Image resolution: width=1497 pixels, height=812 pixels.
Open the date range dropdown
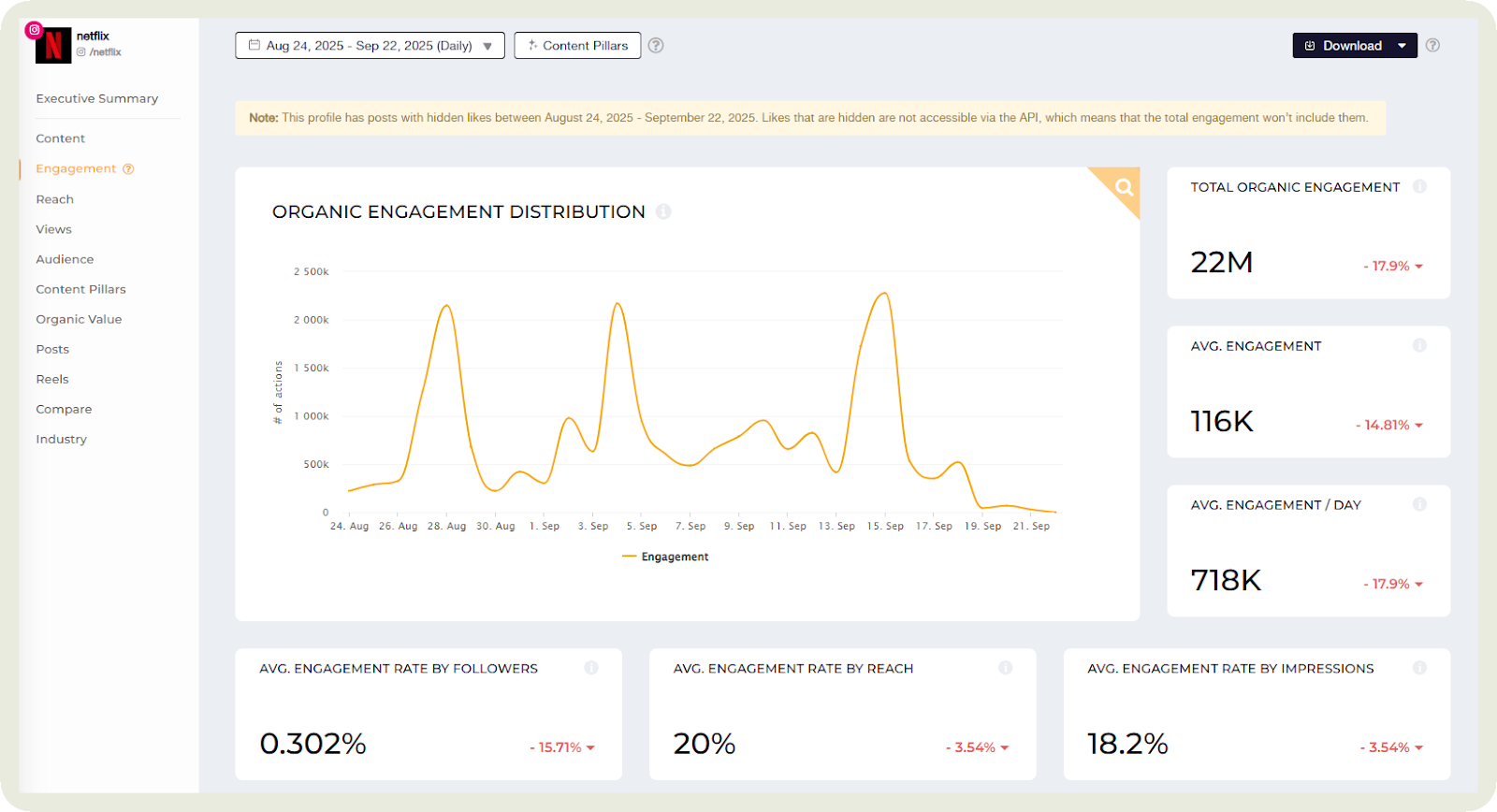click(370, 46)
